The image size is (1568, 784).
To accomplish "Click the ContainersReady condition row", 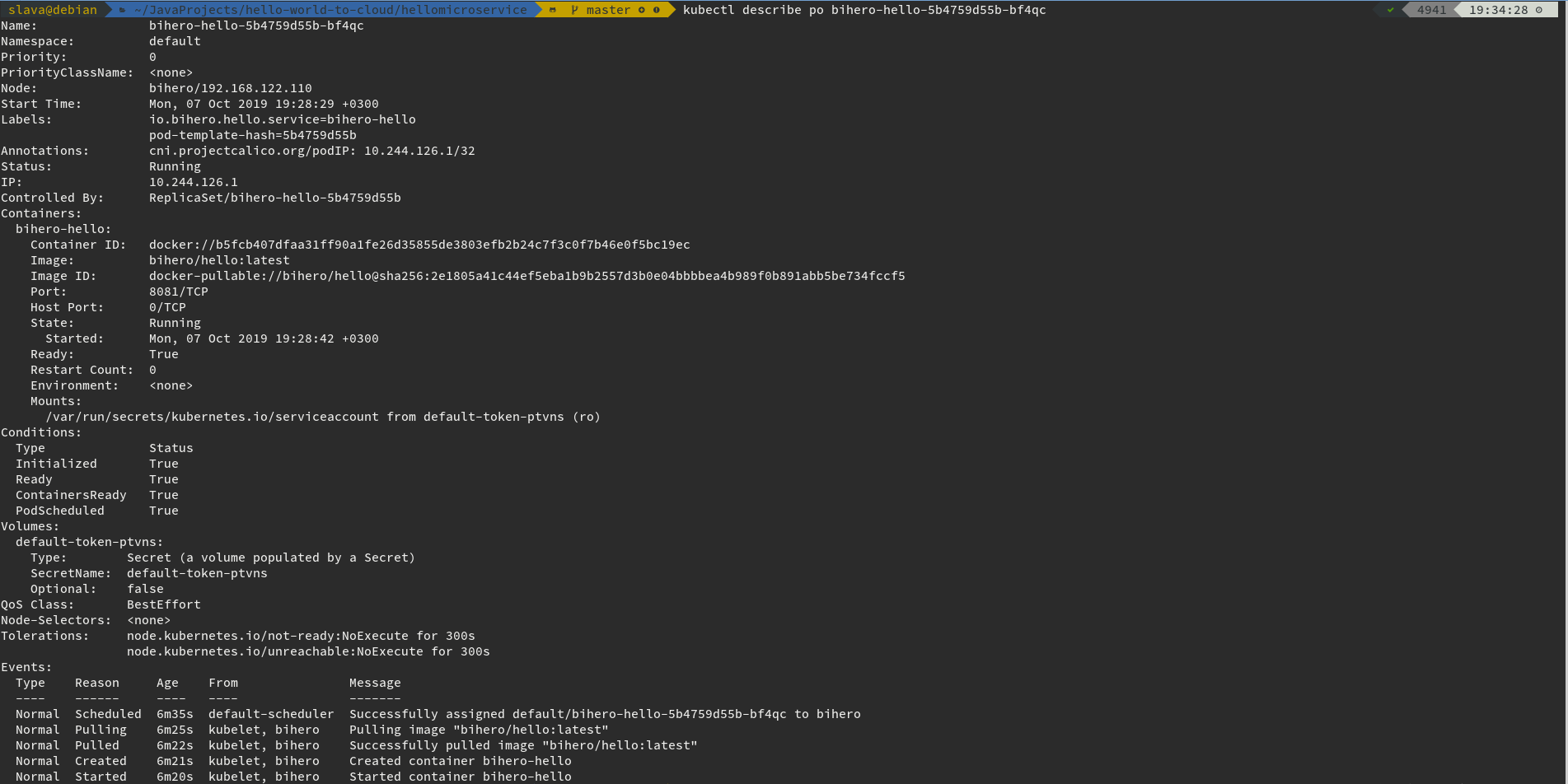I will 97,495.
